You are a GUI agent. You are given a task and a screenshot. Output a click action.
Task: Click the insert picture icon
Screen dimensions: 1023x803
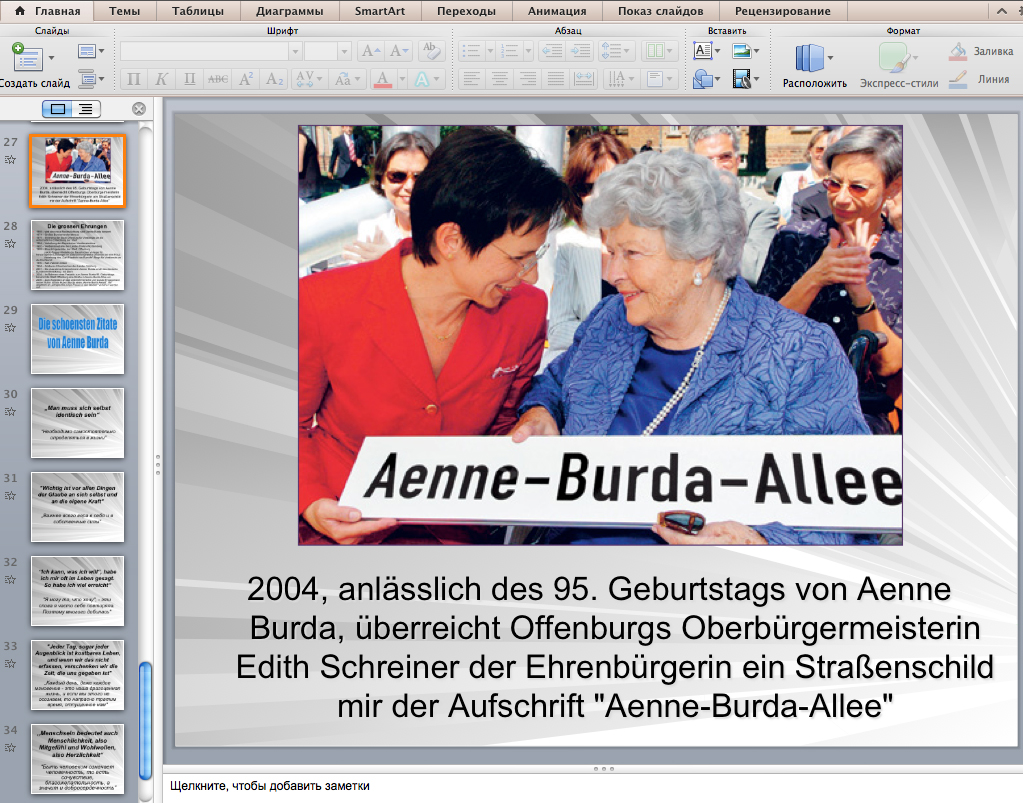tap(741, 51)
